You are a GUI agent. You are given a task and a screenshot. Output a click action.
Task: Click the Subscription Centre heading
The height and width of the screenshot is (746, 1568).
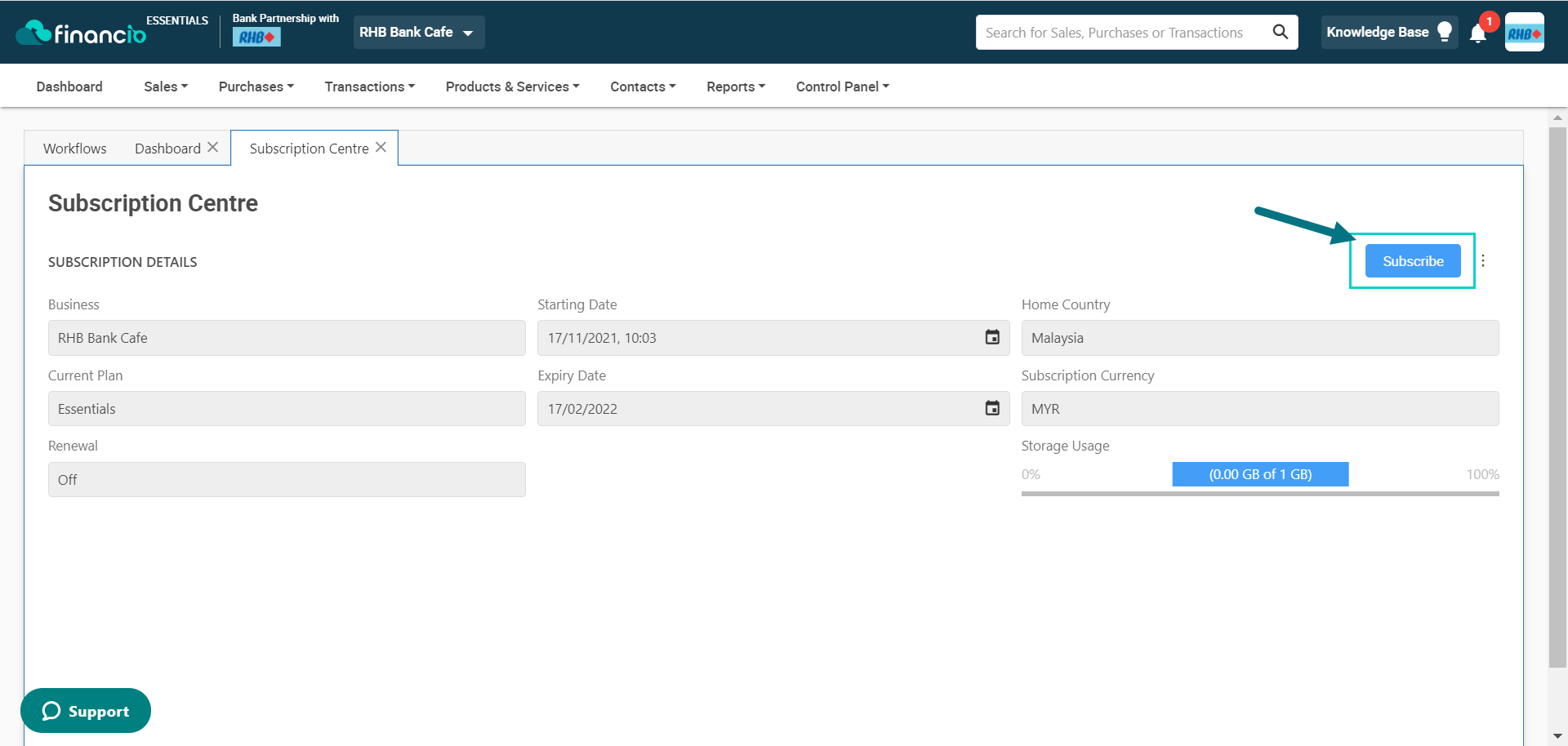(x=153, y=203)
